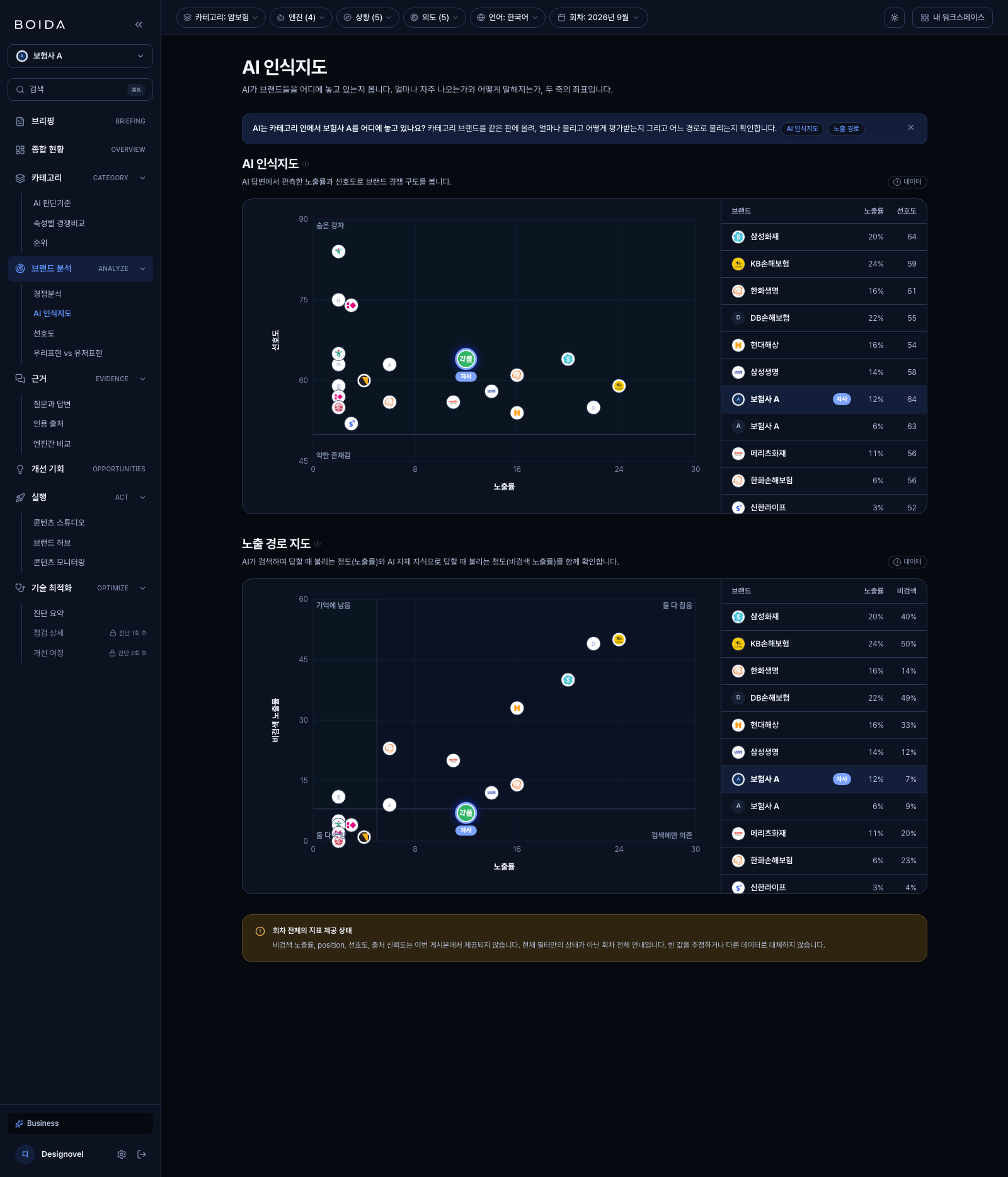
Task: Select 한화생명 row in 선호도 table
Action: tap(824, 291)
